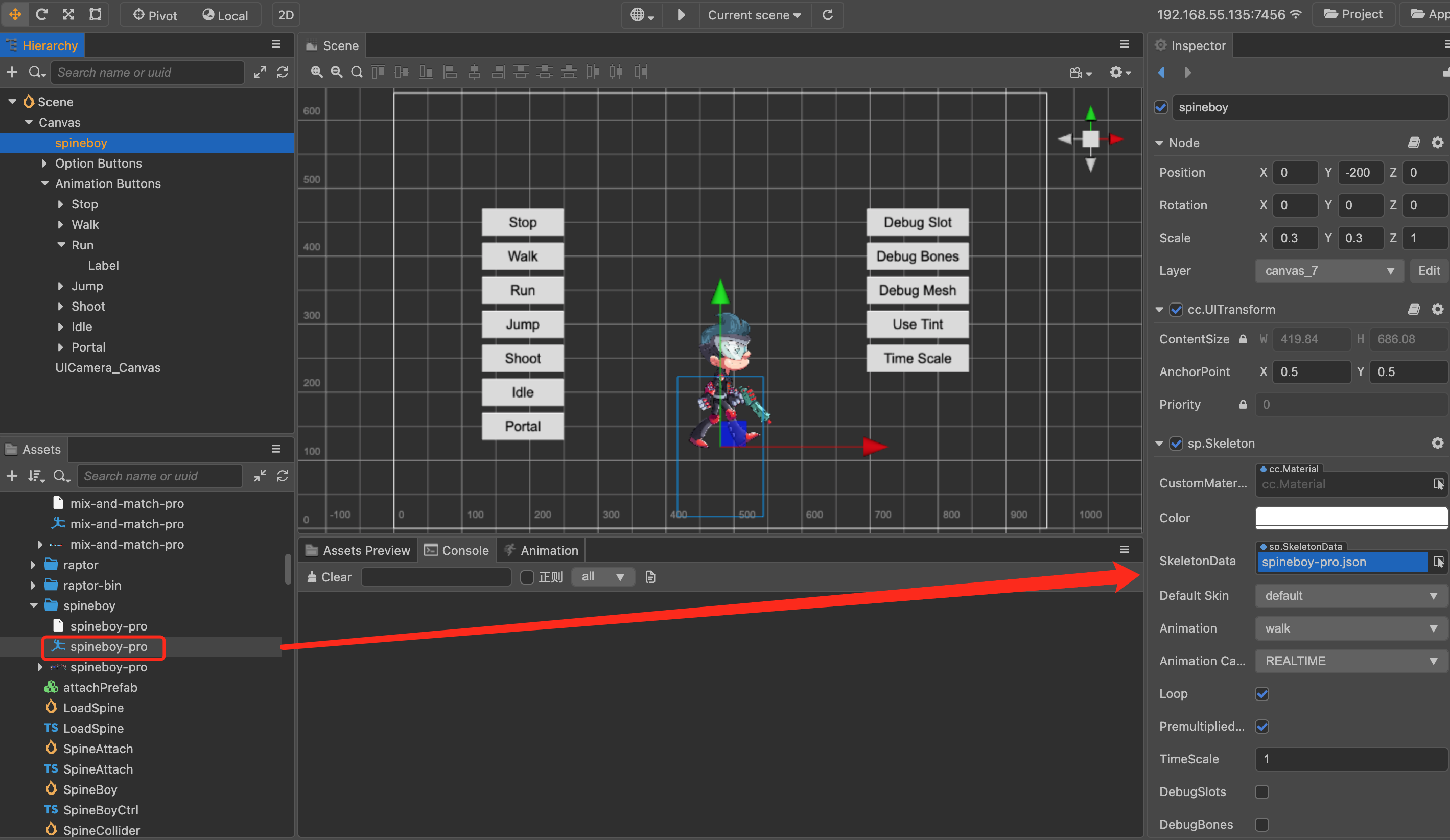
Task: Add a new node in Hierarchy
Action: [x=12, y=72]
